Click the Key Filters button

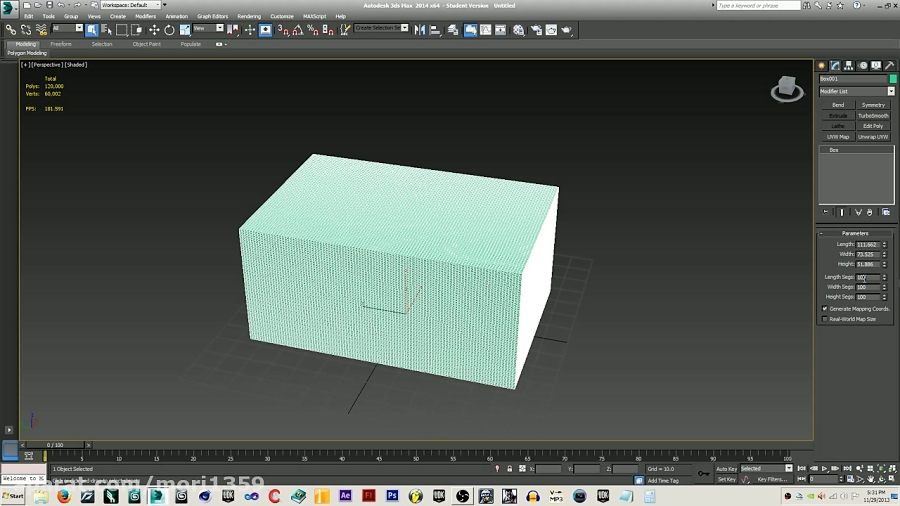coord(773,480)
